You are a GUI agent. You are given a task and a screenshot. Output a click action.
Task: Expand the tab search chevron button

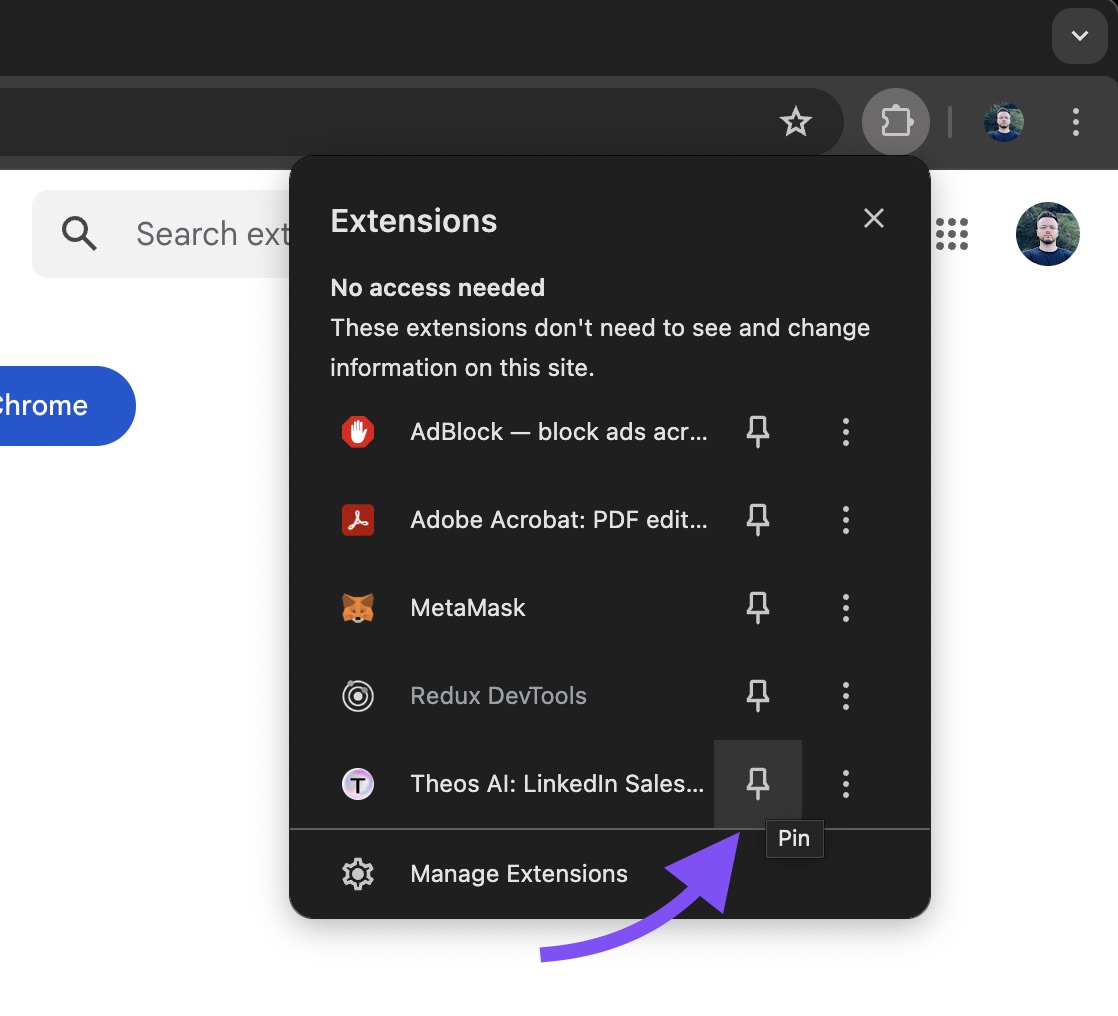pos(1079,36)
